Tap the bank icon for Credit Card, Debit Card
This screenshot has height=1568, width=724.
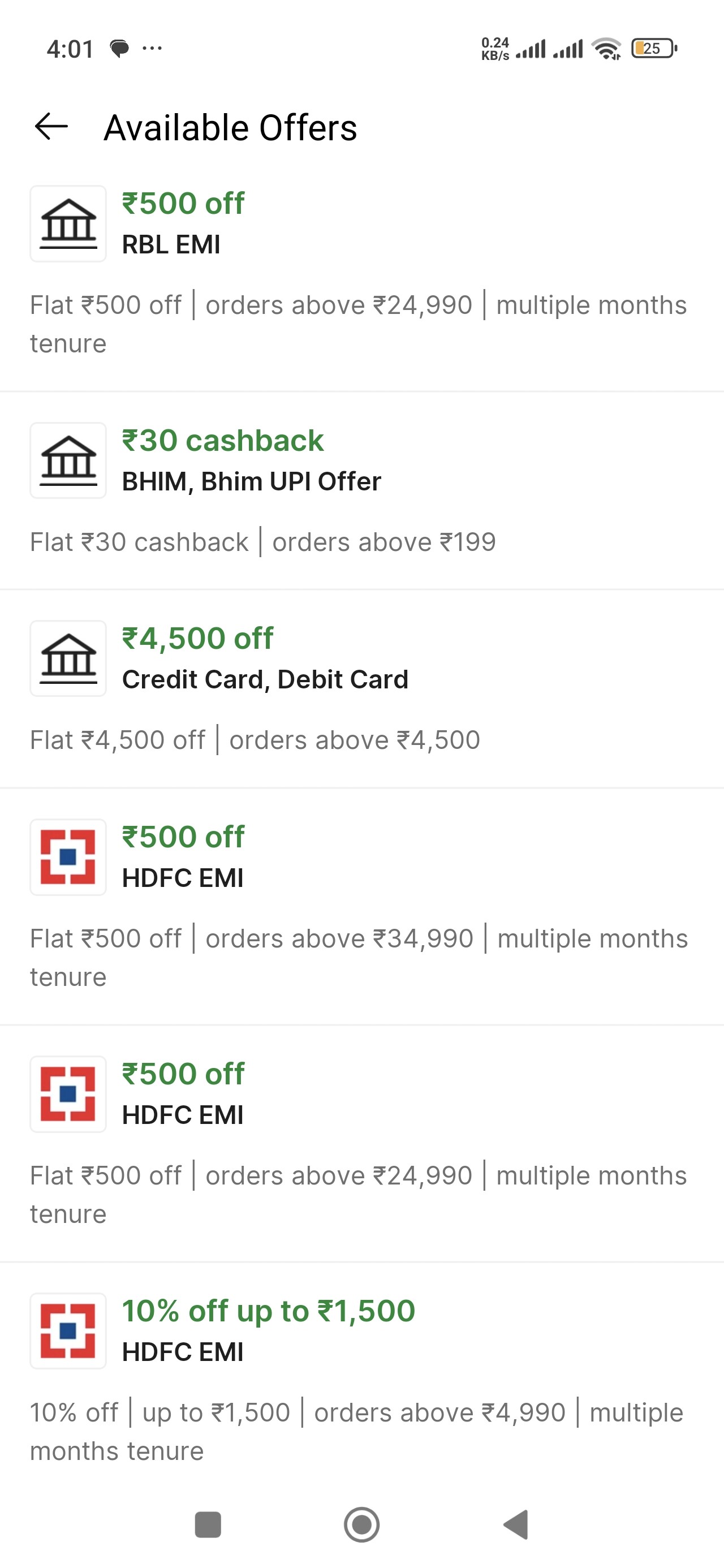click(68, 658)
